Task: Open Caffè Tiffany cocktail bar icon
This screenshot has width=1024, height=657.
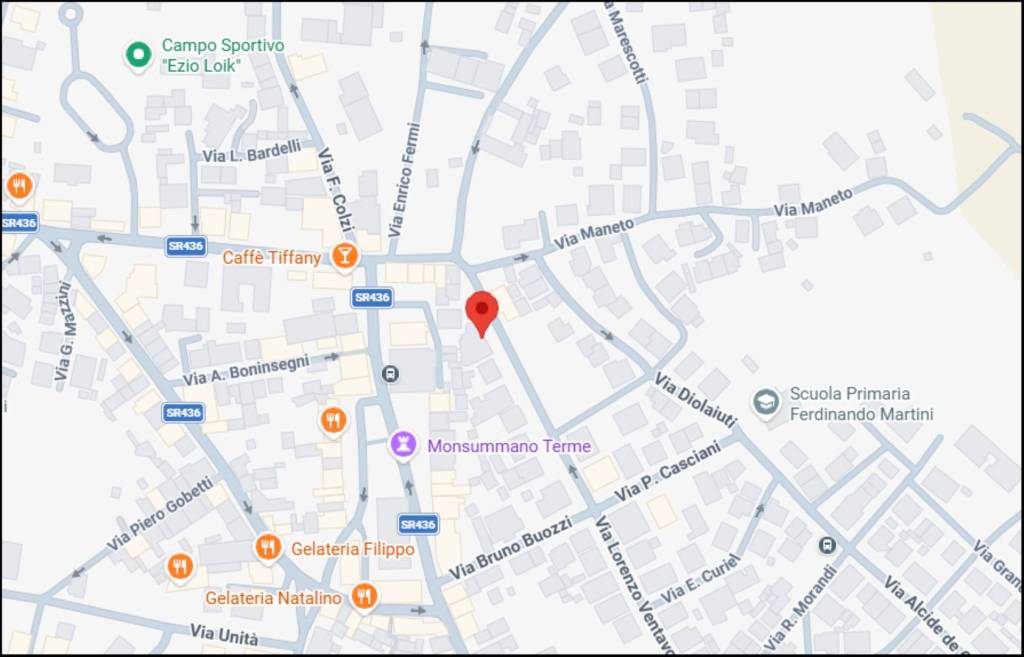Action: click(x=344, y=256)
